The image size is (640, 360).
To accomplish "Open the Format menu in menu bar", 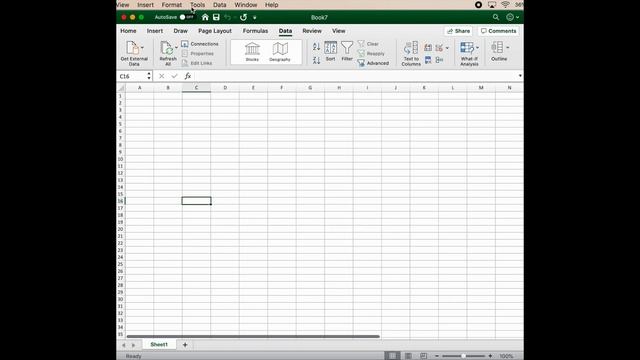I will 171,5.
